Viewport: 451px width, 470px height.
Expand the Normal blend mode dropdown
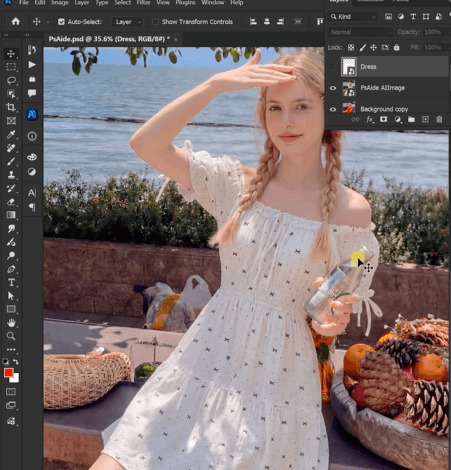point(360,32)
